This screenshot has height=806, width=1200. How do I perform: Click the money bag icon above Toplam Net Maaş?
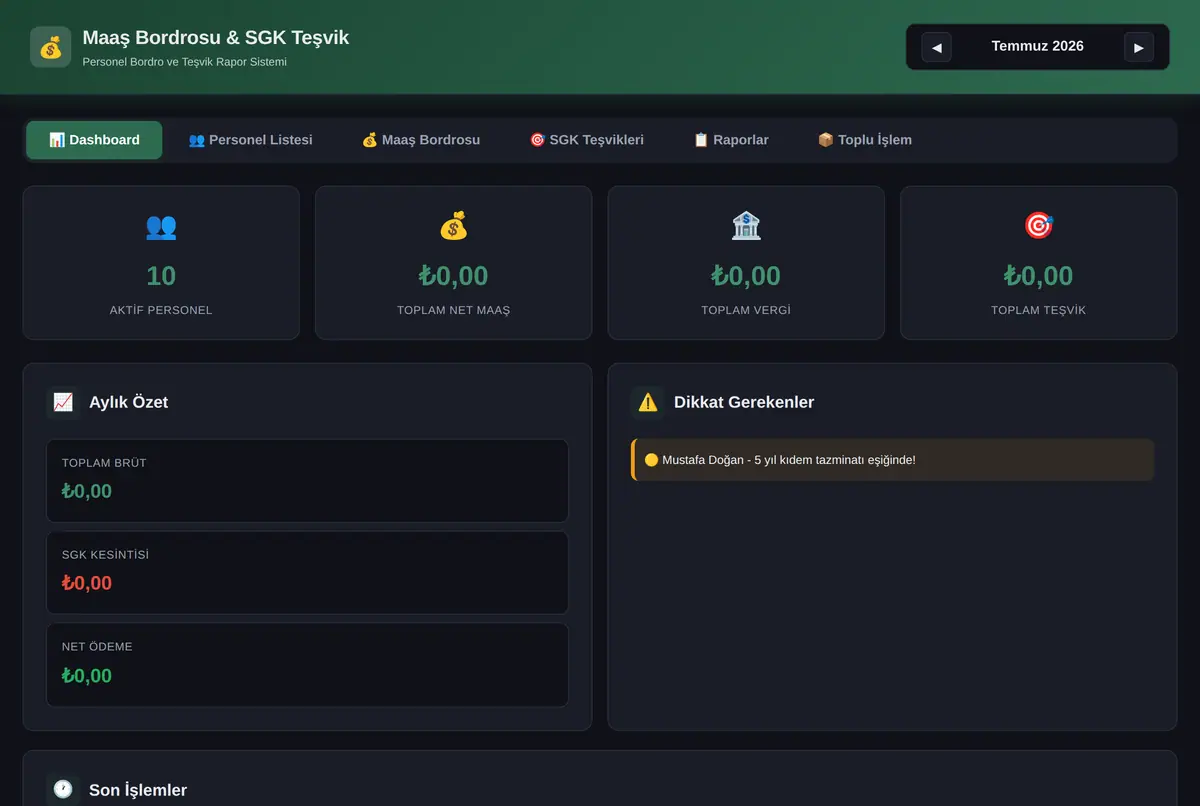453,226
